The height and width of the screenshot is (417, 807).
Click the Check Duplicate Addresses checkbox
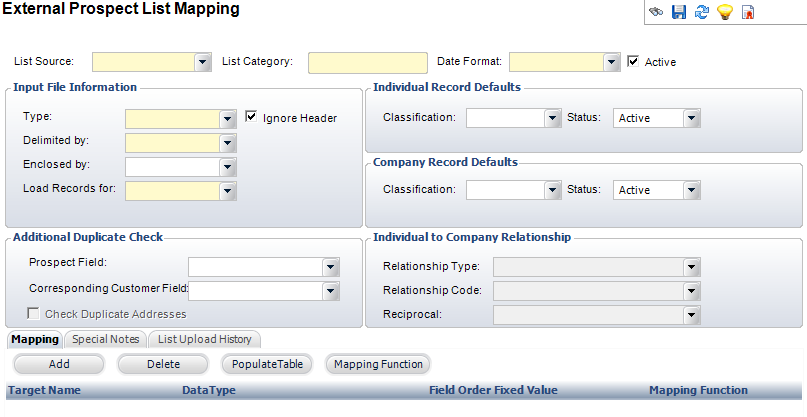coord(35,314)
